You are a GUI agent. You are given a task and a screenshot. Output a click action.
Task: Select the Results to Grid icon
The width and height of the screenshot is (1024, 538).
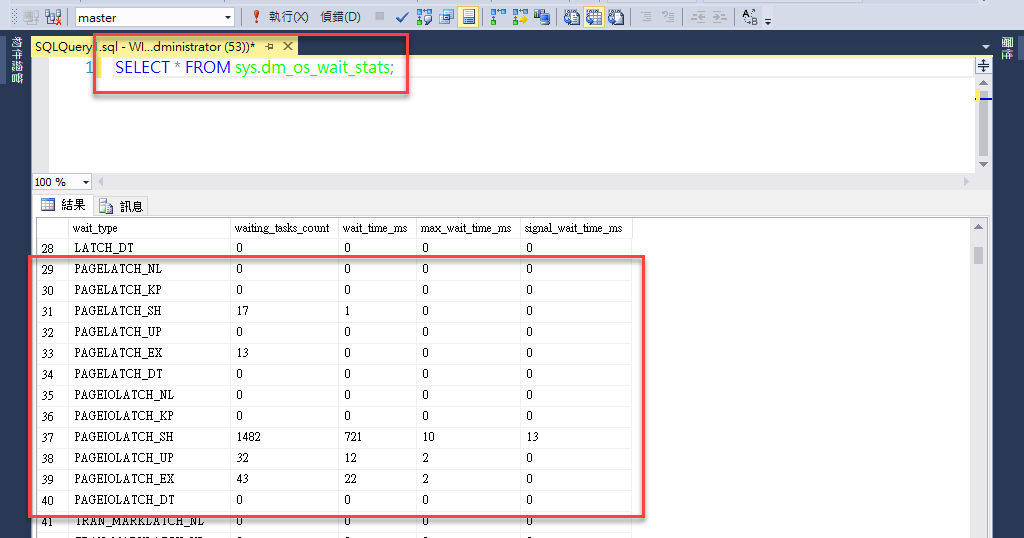click(x=594, y=17)
